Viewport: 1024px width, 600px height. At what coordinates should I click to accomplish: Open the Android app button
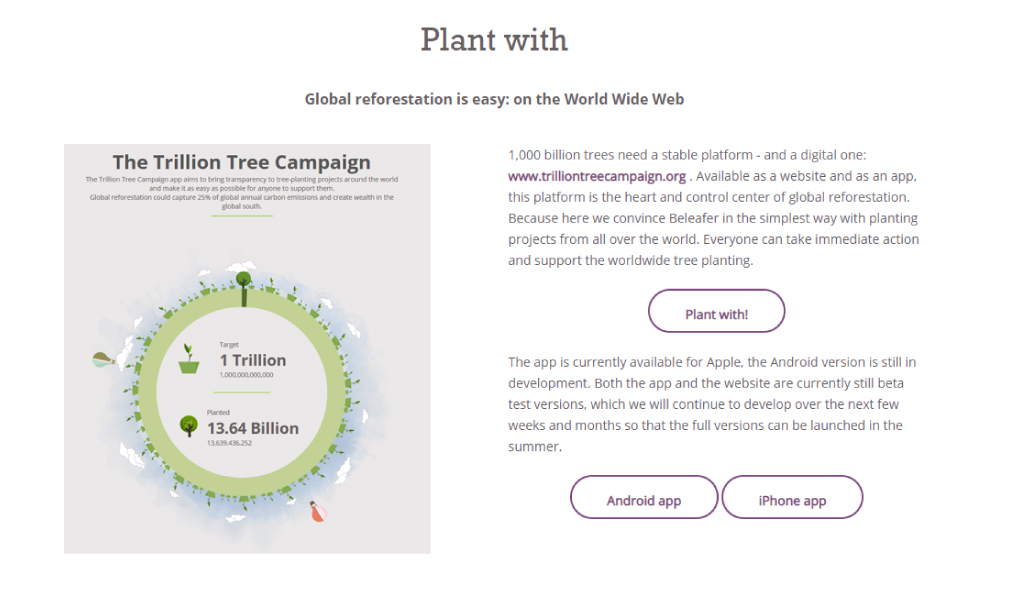click(644, 497)
